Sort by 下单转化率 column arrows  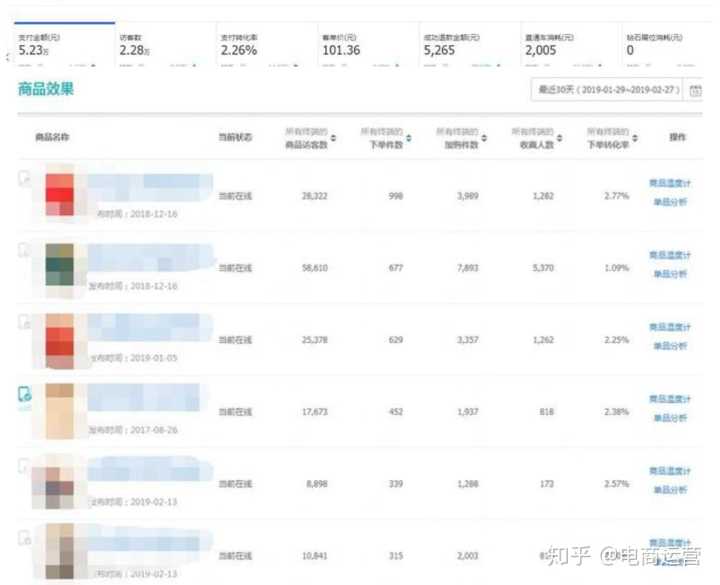pyautogui.click(x=637, y=137)
